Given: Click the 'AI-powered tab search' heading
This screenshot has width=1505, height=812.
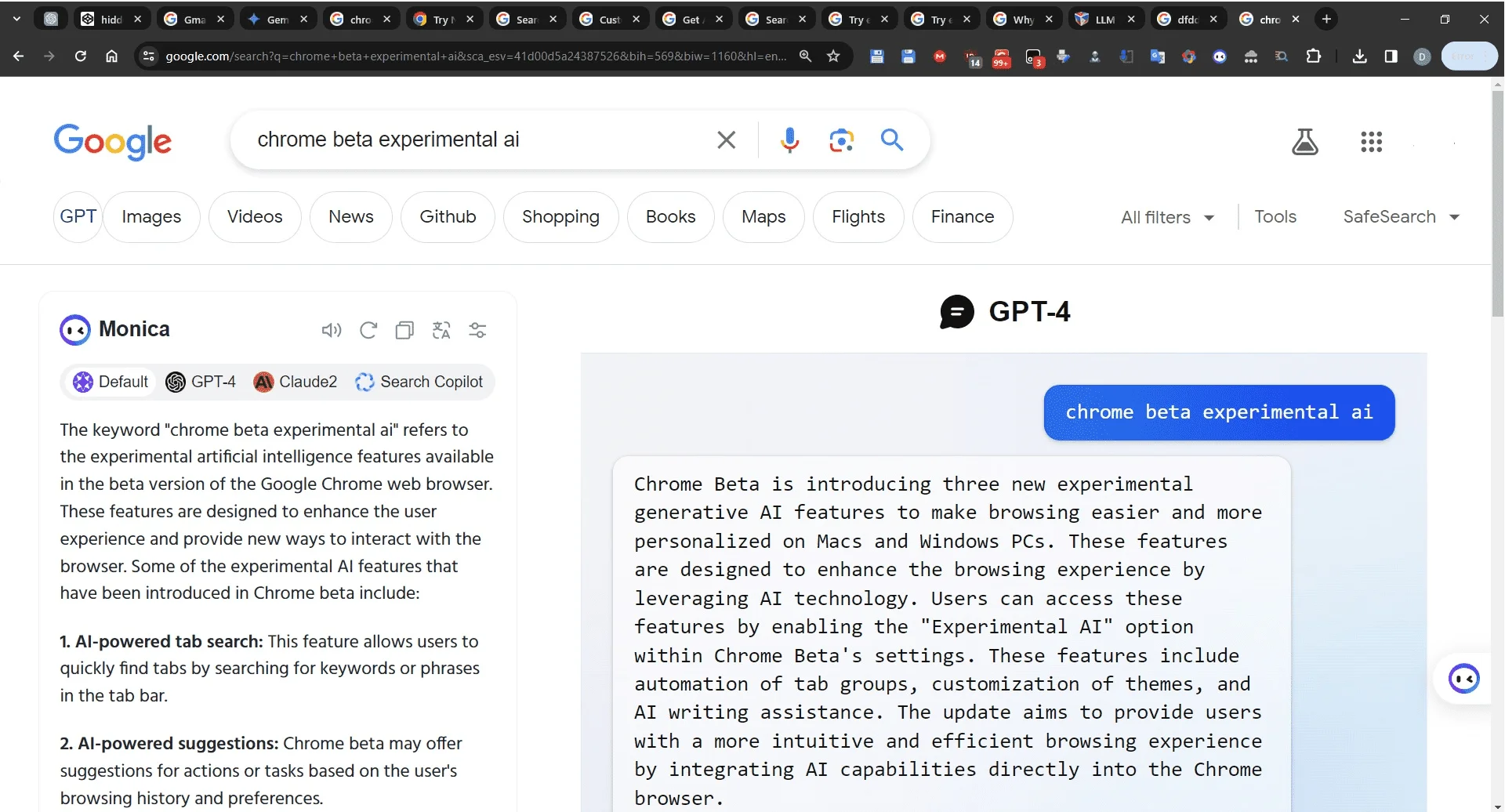Looking at the screenshot, I should click(161, 642).
